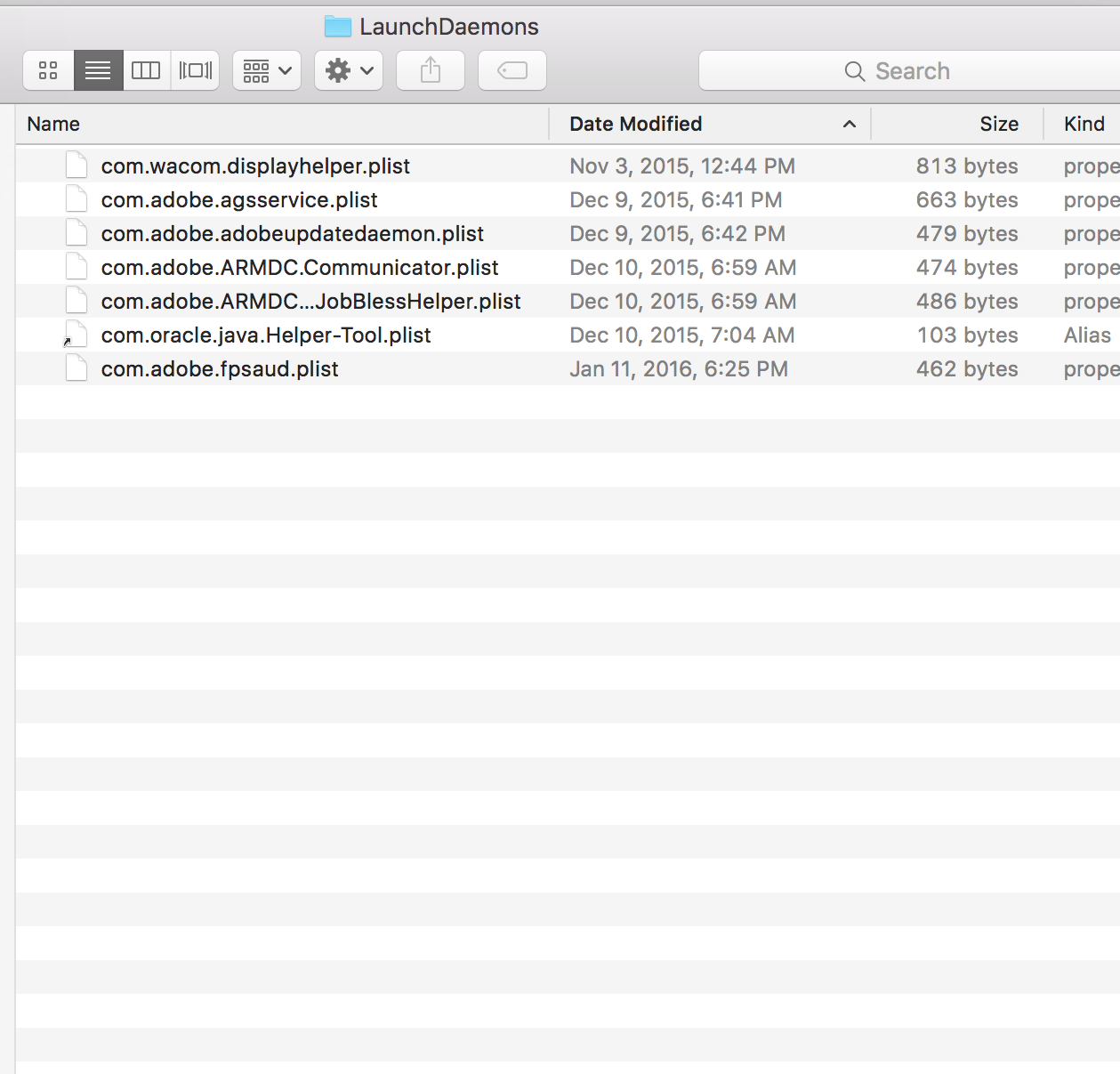This screenshot has width=1120, height=1074.
Task: Click the Share toolbar button
Action: coord(431,70)
